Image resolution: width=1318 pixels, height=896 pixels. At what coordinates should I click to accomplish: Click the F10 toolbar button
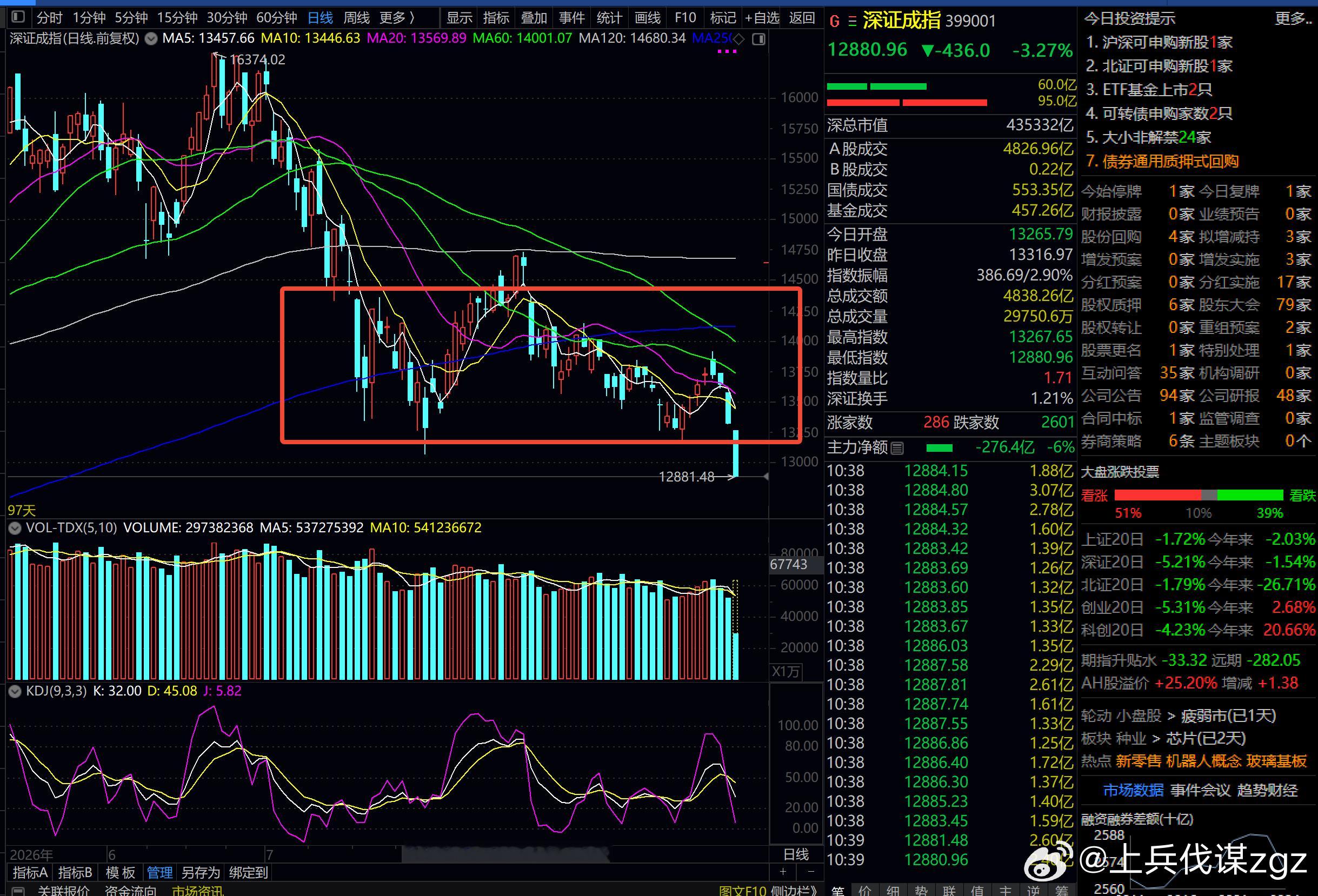click(685, 18)
